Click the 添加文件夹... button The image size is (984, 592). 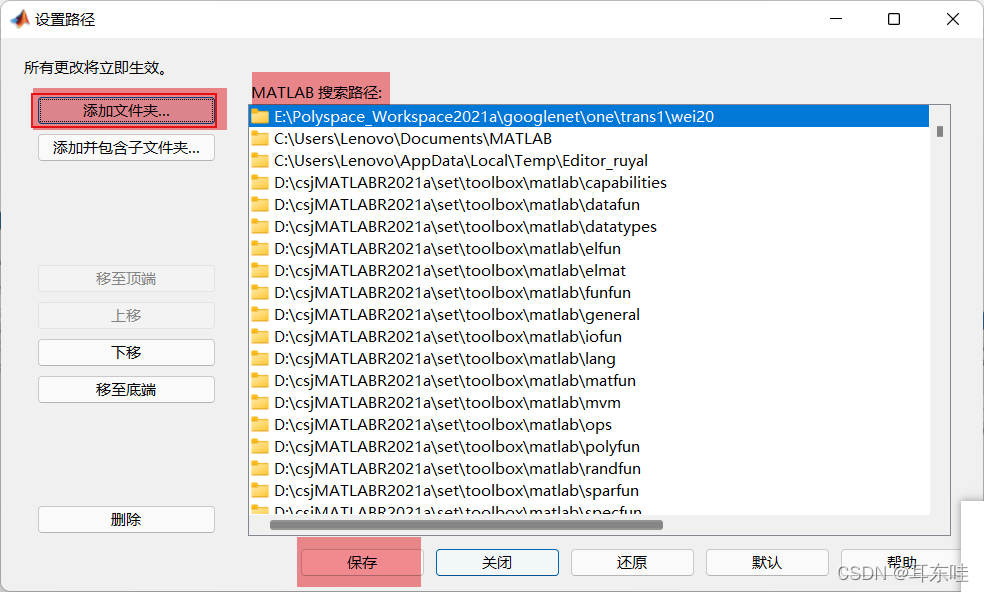click(x=126, y=110)
